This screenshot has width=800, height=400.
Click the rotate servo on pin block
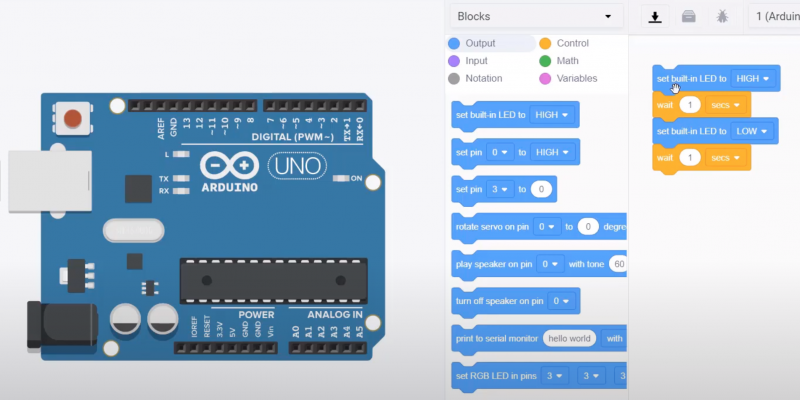(494, 227)
